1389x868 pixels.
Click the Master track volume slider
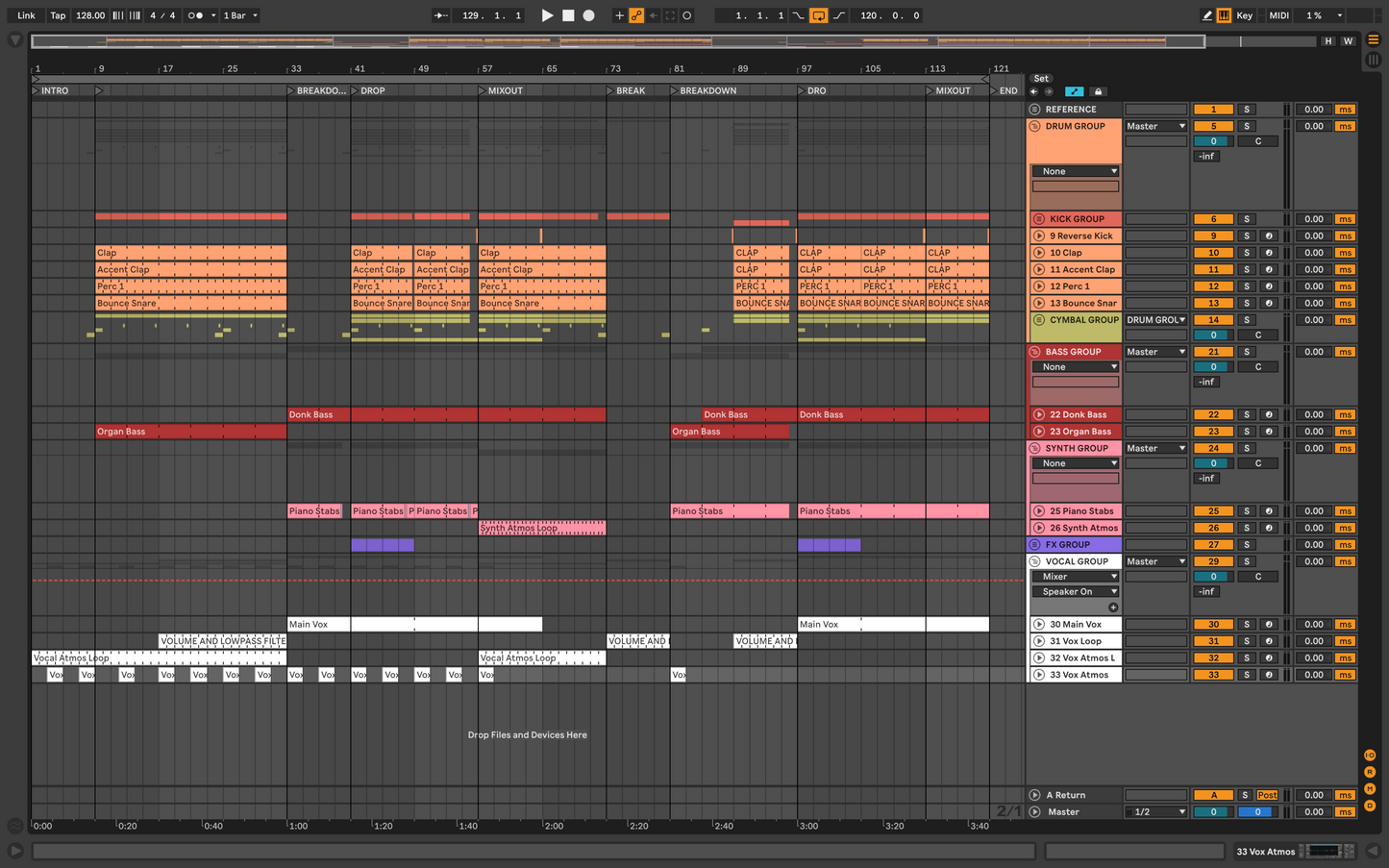(x=1213, y=812)
